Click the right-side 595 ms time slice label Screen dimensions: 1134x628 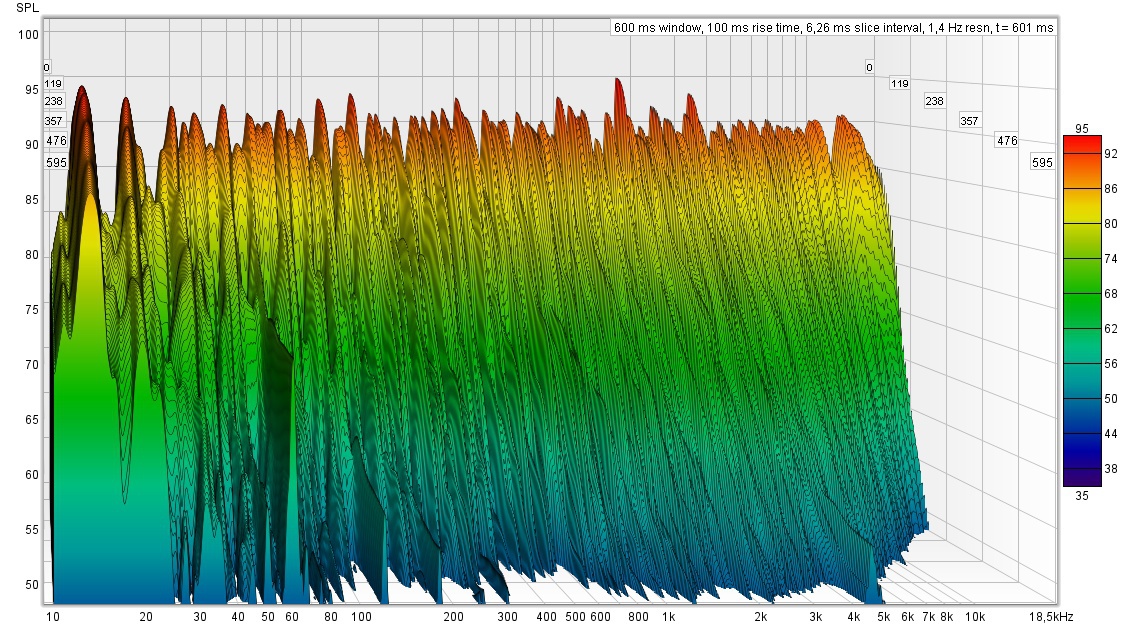click(1042, 162)
